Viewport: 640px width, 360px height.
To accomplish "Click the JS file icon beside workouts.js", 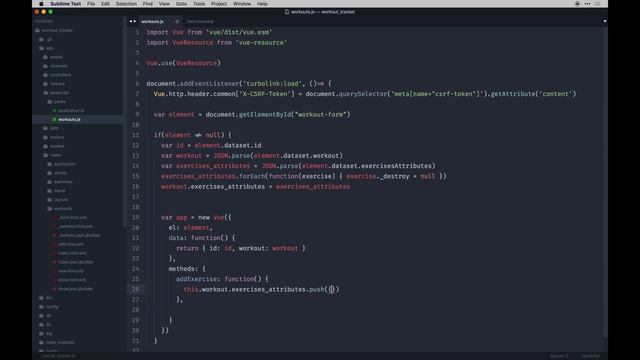I will click(54, 119).
